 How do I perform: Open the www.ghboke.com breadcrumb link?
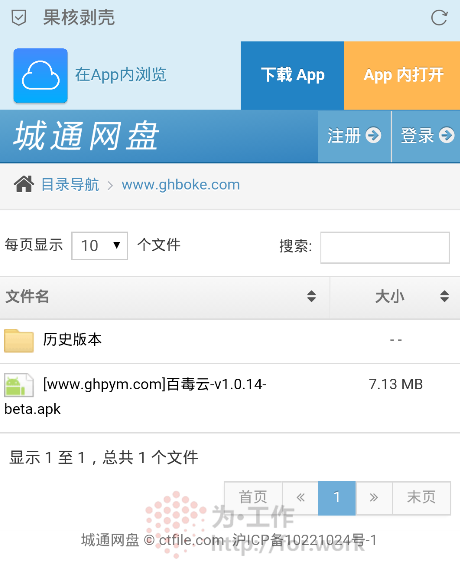tap(181, 185)
